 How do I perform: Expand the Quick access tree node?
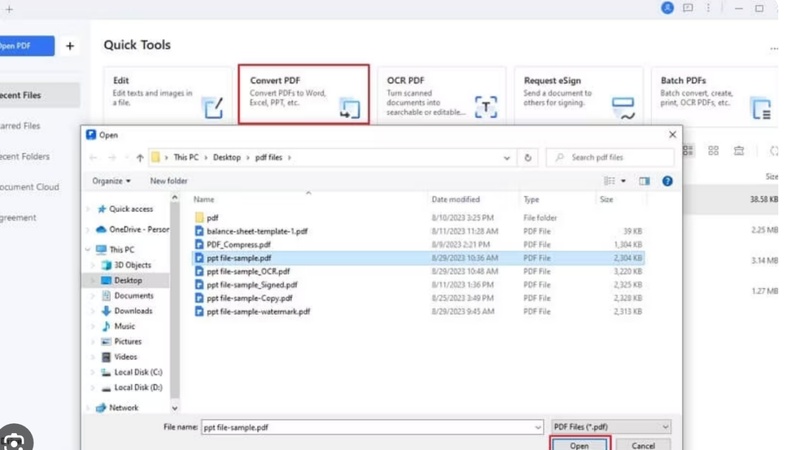[88, 209]
